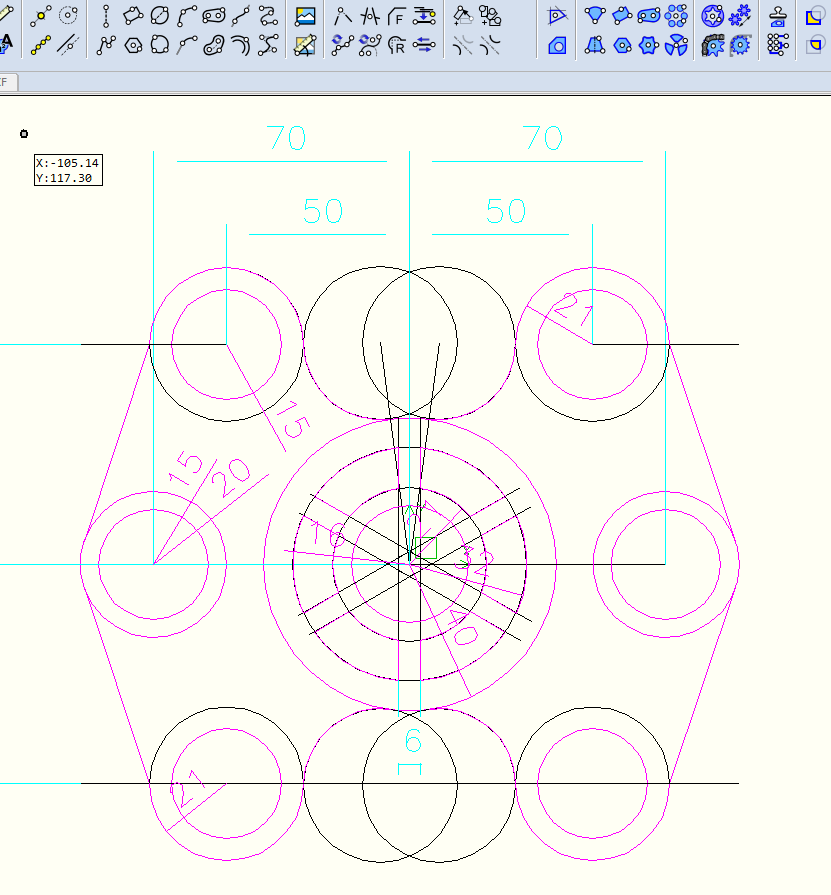Select the single point tool with yellow dot

coord(41,16)
